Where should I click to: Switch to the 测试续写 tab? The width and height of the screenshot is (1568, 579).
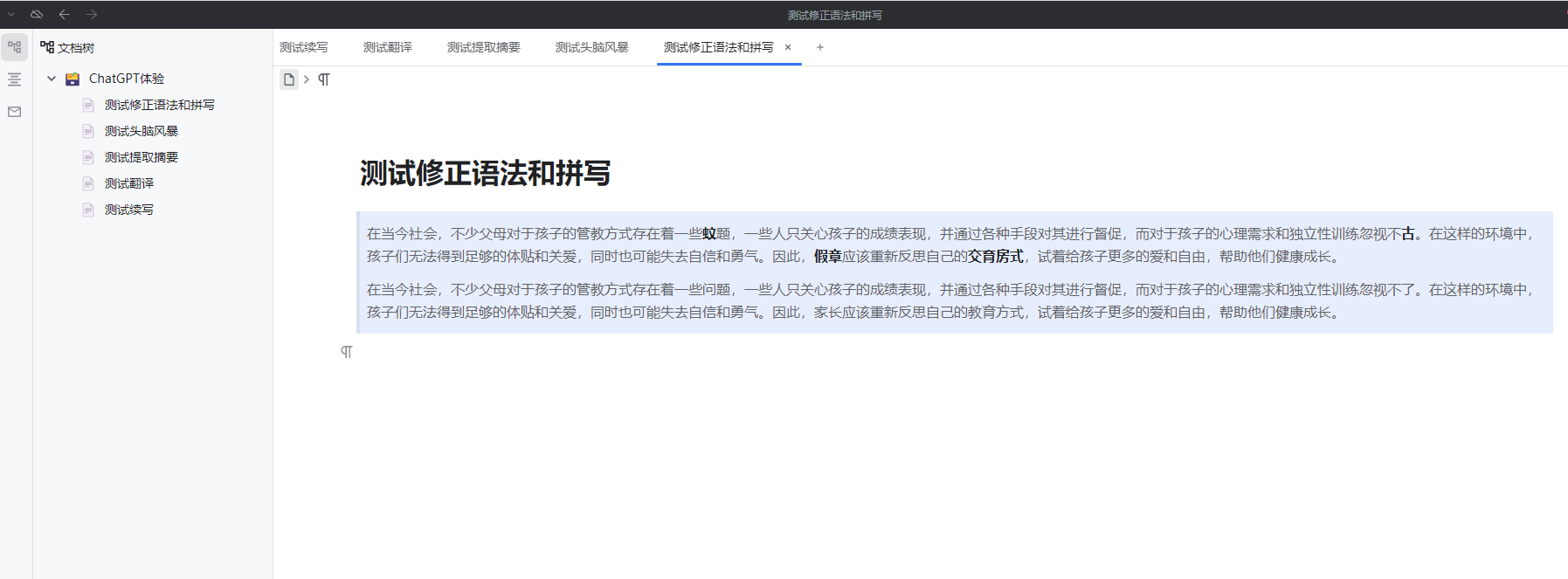[x=304, y=47]
